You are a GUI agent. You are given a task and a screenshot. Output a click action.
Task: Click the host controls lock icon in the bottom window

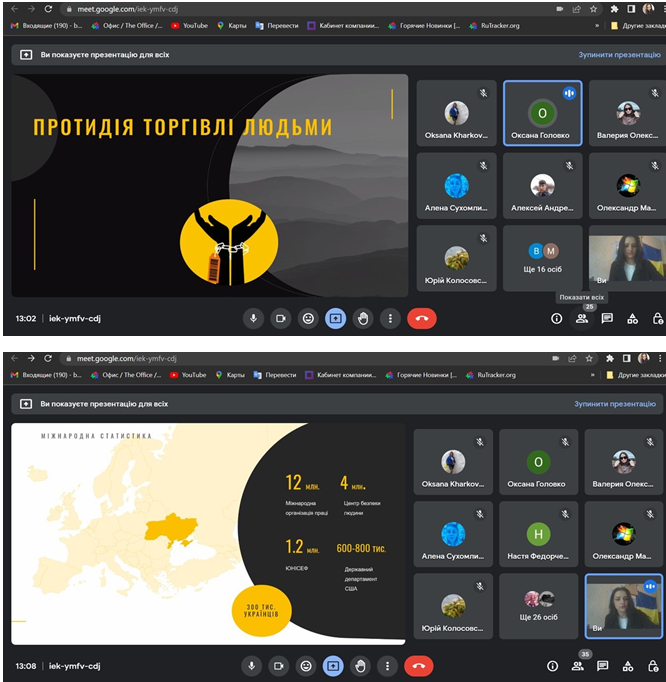coord(656,665)
